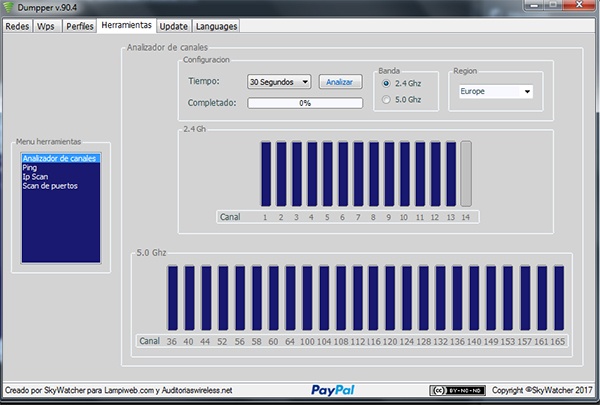Click the 5 GHz channel 100 bar
Viewport: 600px width, 405px height.
pyautogui.click(x=307, y=298)
